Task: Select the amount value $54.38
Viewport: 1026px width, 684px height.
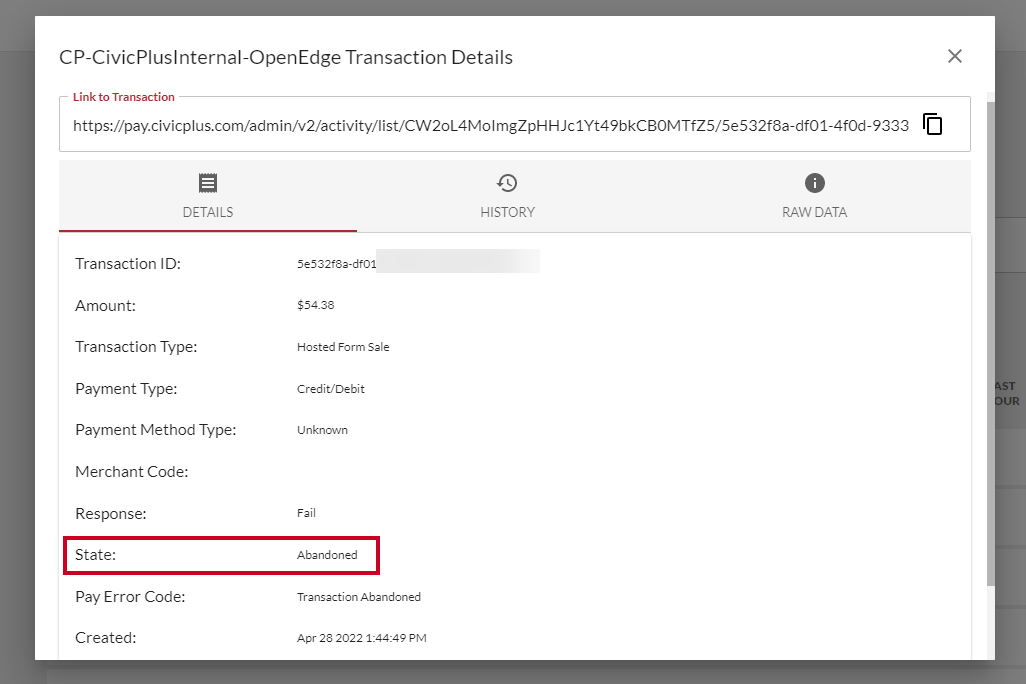Action: coord(315,305)
